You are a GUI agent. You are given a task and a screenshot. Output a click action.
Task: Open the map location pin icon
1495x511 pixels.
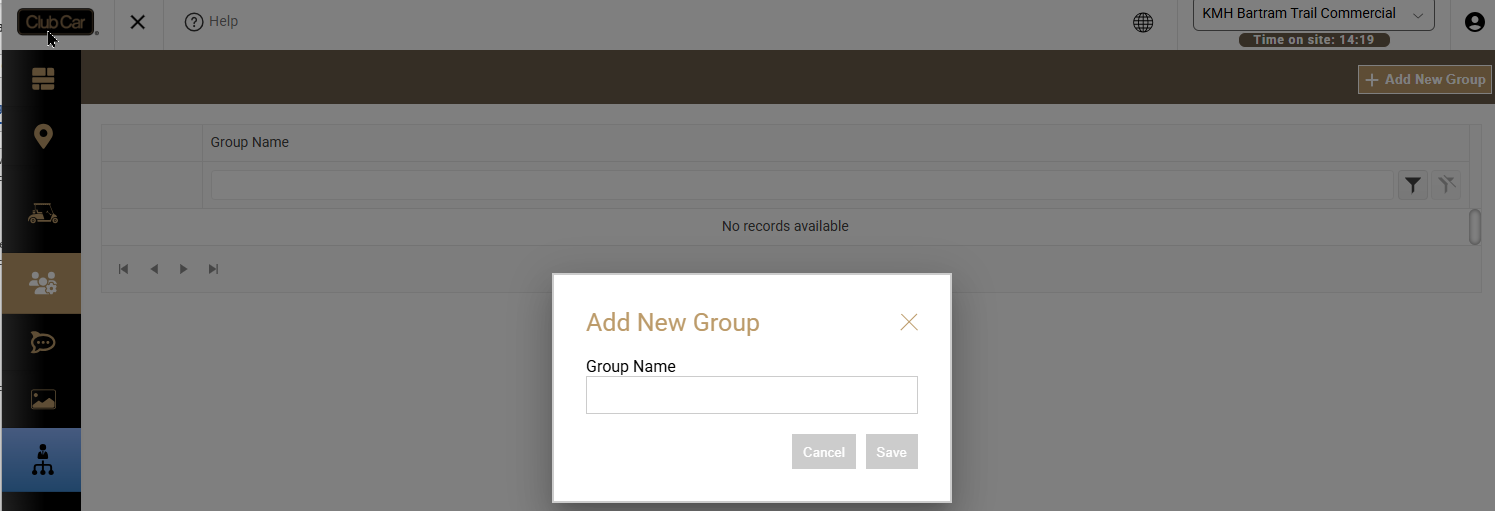point(43,136)
